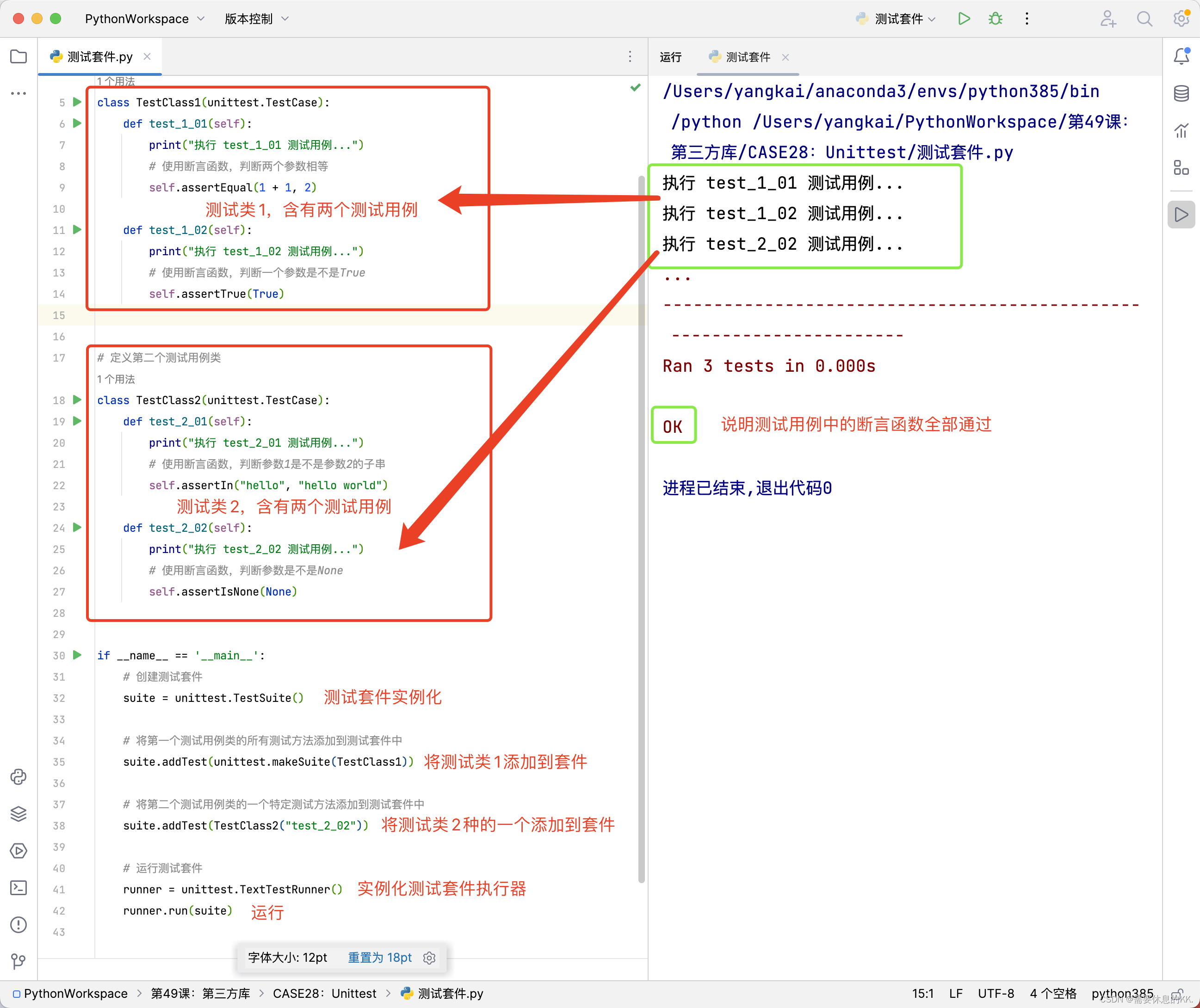Open the Project folder tool window
This screenshot has height=1008, width=1200.
pyautogui.click(x=19, y=56)
